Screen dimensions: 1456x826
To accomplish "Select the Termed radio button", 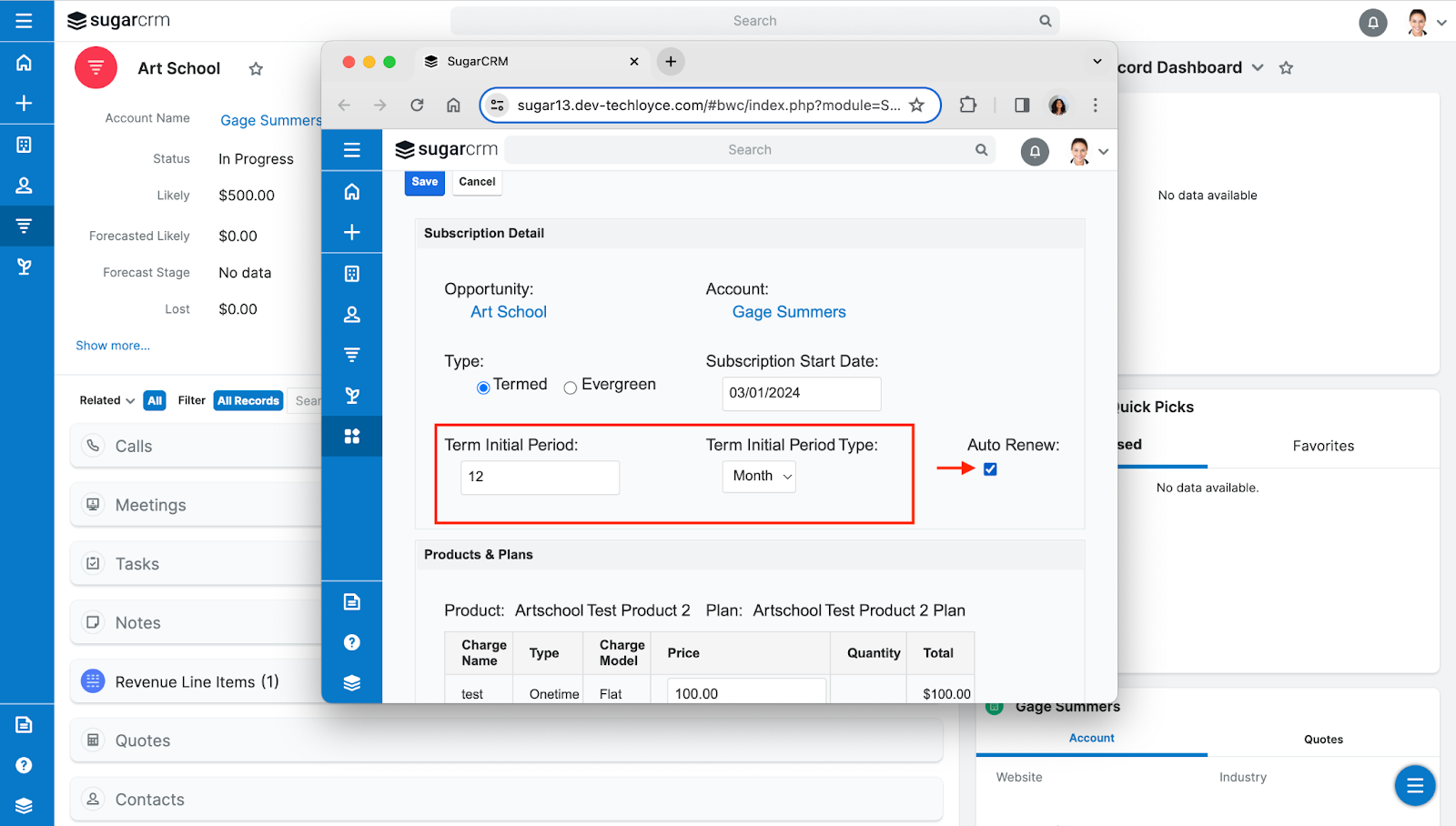I will tap(483, 387).
